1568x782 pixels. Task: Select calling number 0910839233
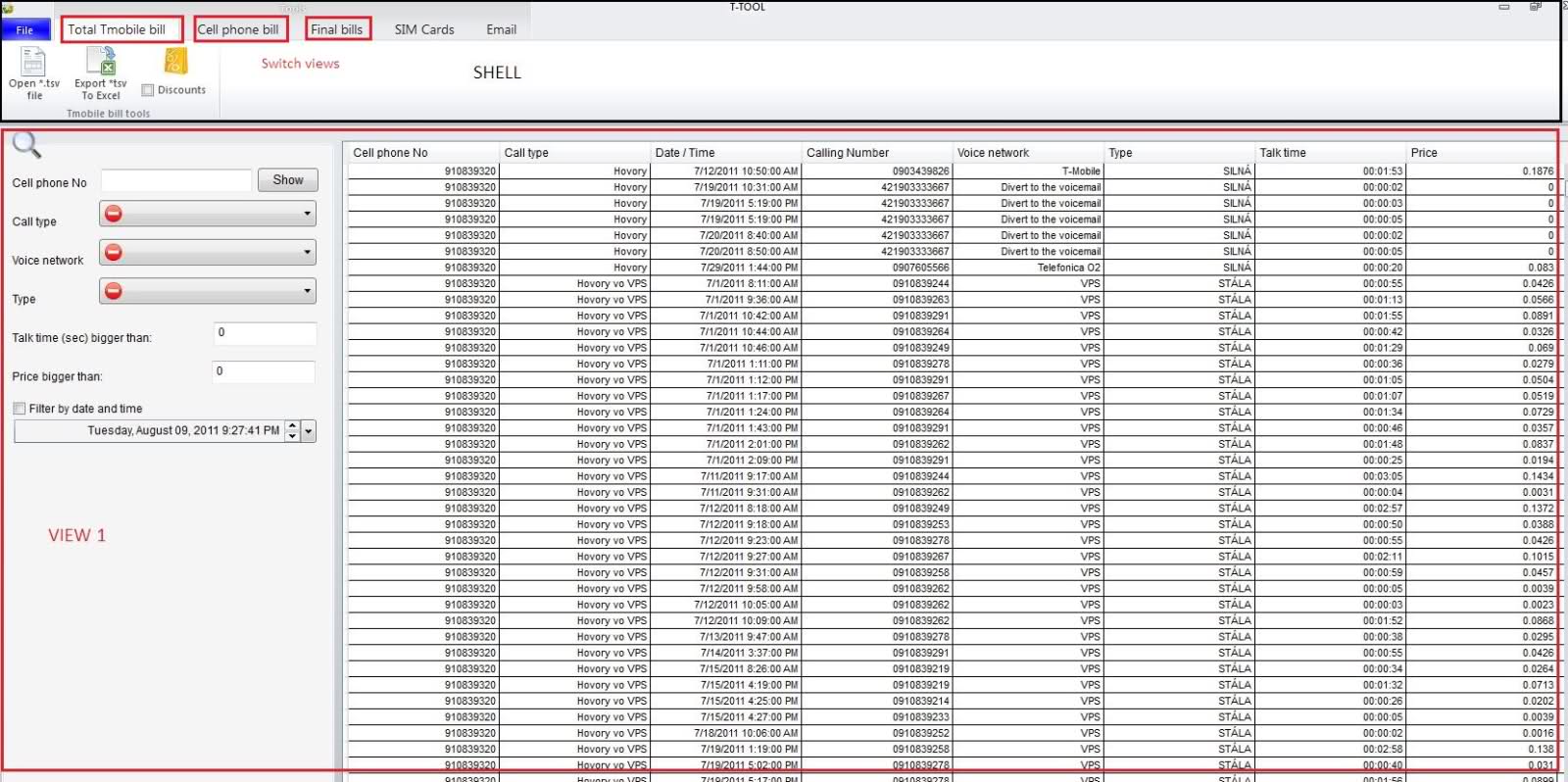pos(877,717)
